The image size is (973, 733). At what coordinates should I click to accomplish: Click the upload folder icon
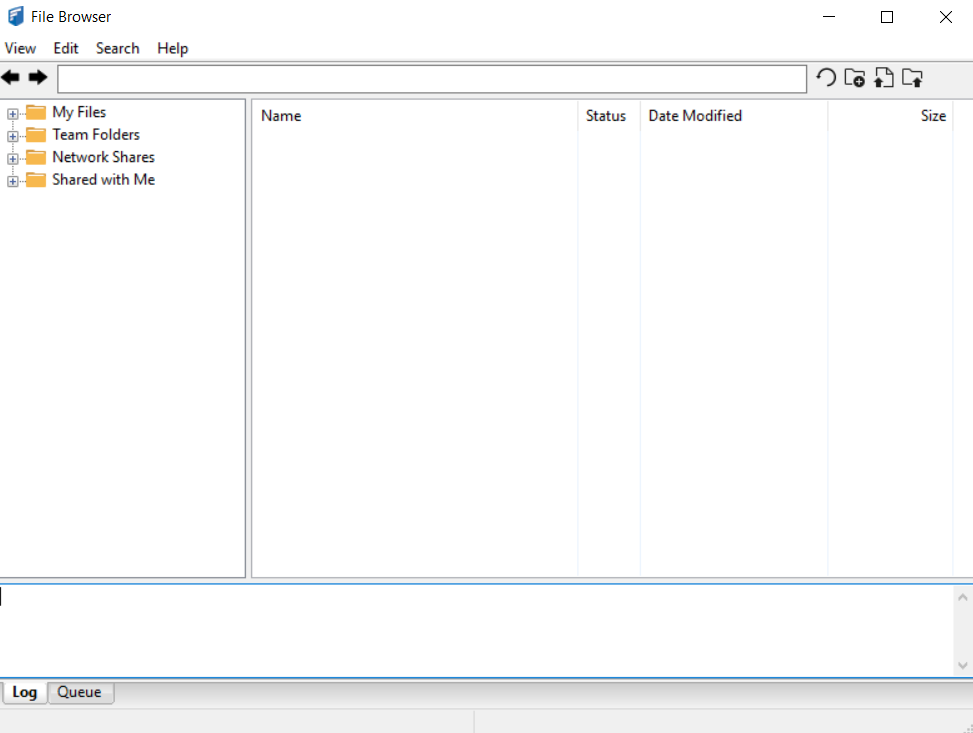point(912,78)
